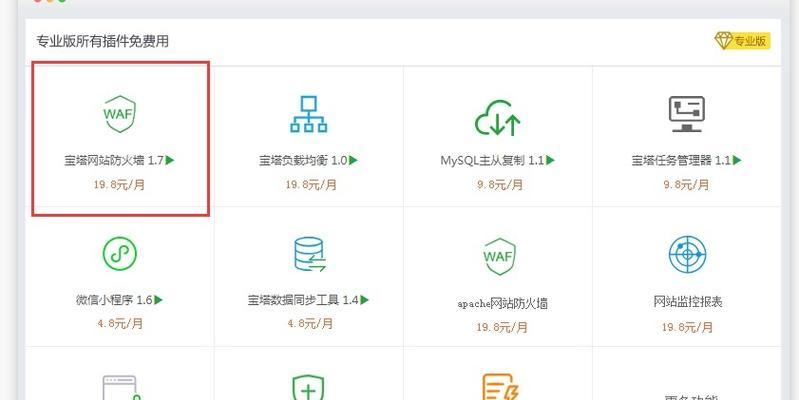Click 4.8元/月 price under 微信小程序
This screenshot has width=799, height=400.
pyautogui.click(x=120, y=323)
